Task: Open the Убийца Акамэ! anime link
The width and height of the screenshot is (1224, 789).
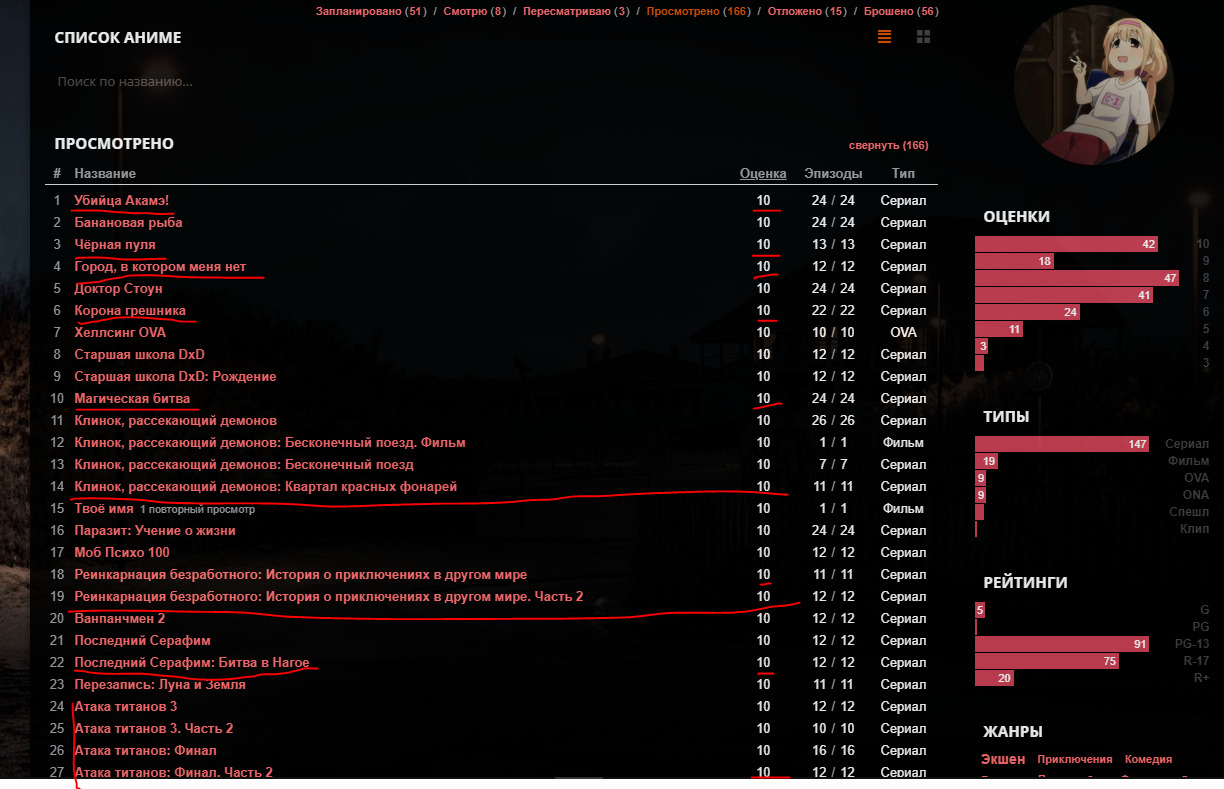Action: coord(121,200)
